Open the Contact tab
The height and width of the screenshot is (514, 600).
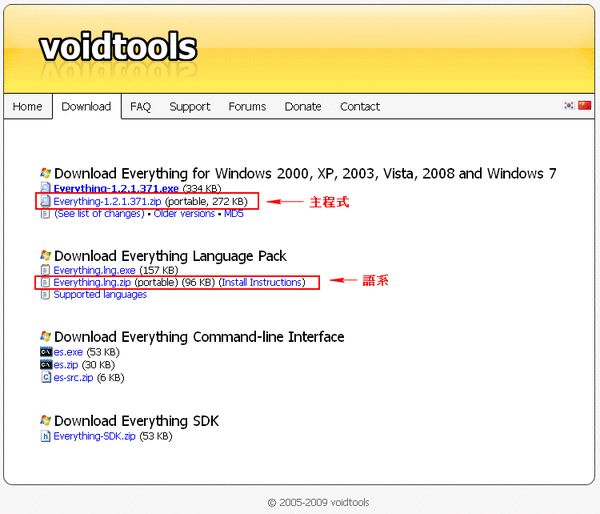click(x=360, y=106)
